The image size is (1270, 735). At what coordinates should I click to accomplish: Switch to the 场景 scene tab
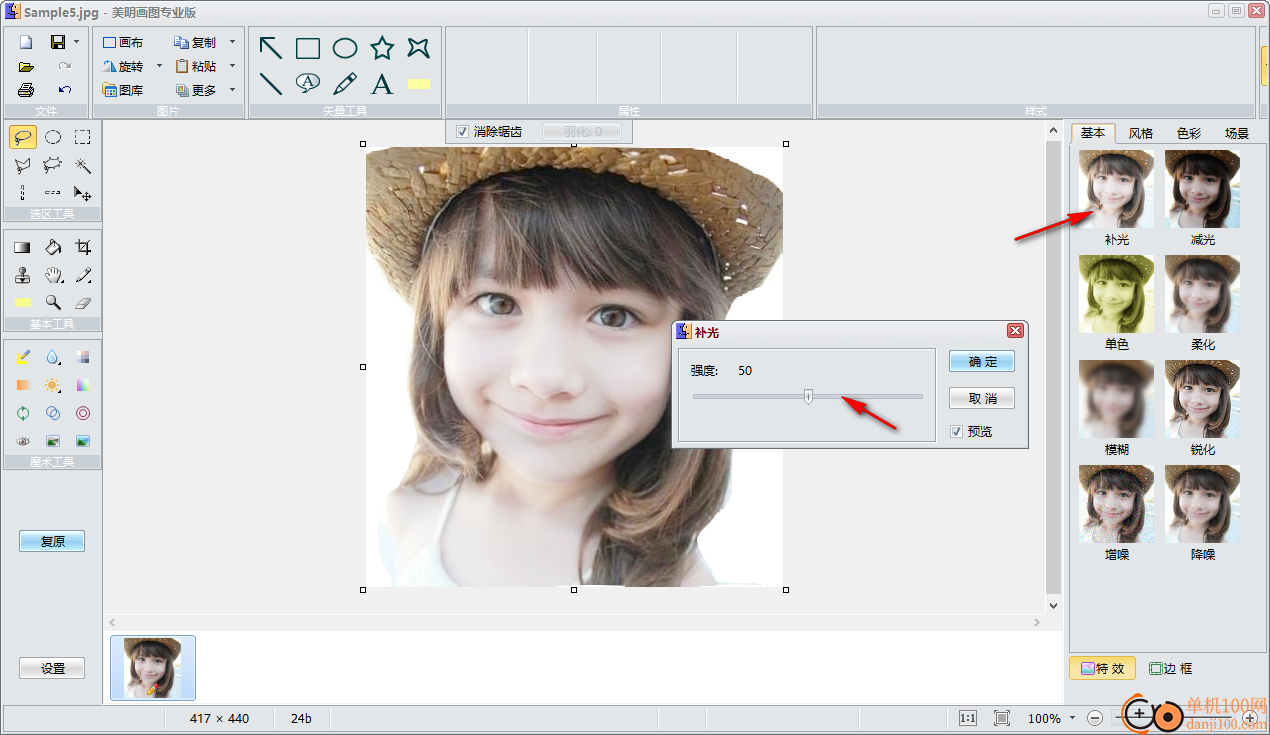pyautogui.click(x=1237, y=133)
